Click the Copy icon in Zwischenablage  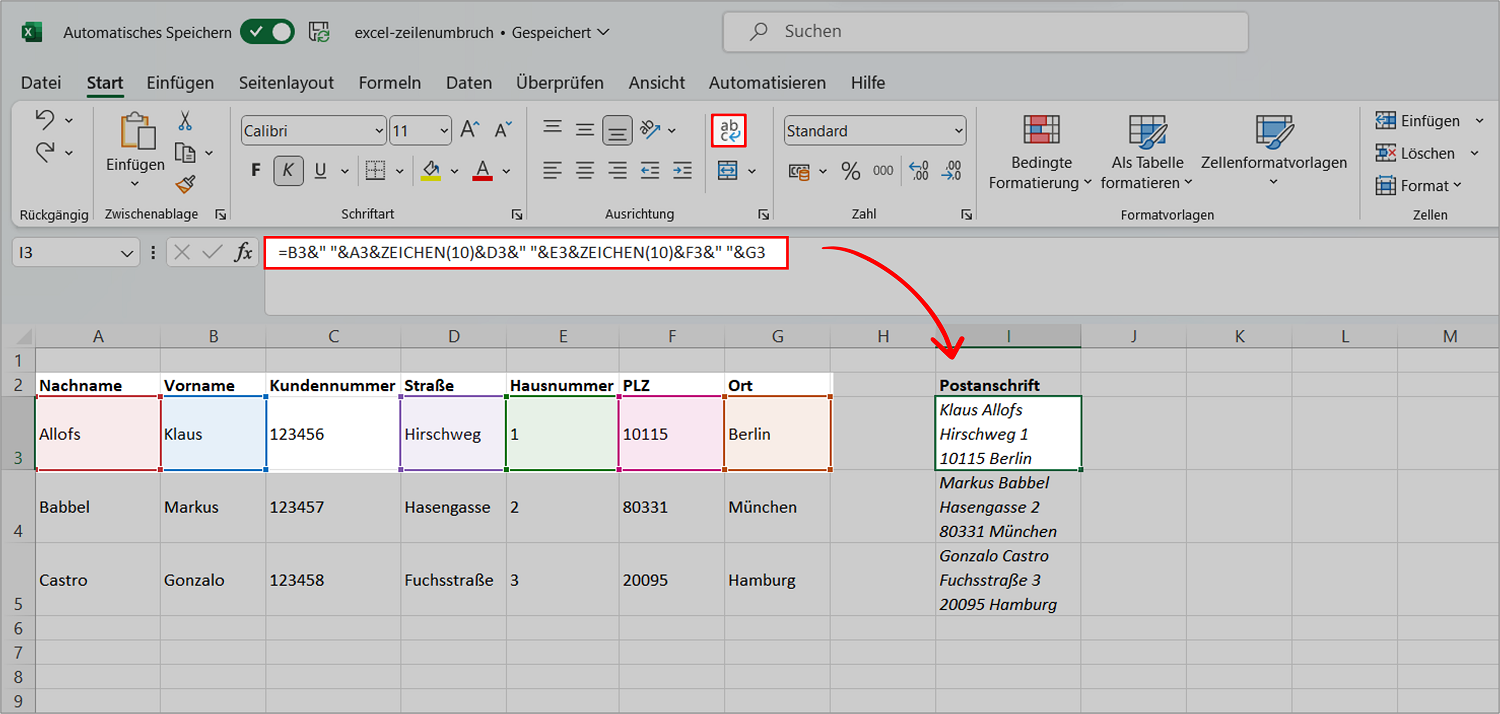(185, 152)
